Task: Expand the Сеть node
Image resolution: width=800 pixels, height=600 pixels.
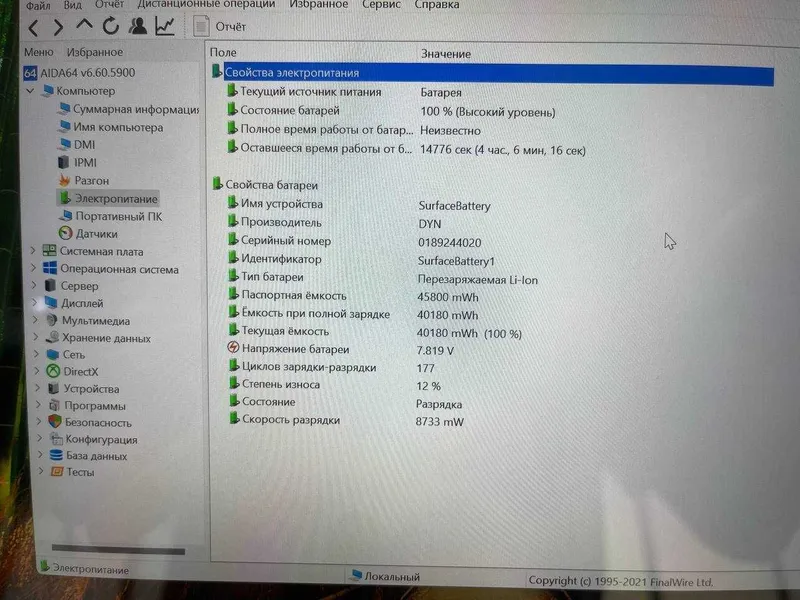Action: click(x=37, y=354)
